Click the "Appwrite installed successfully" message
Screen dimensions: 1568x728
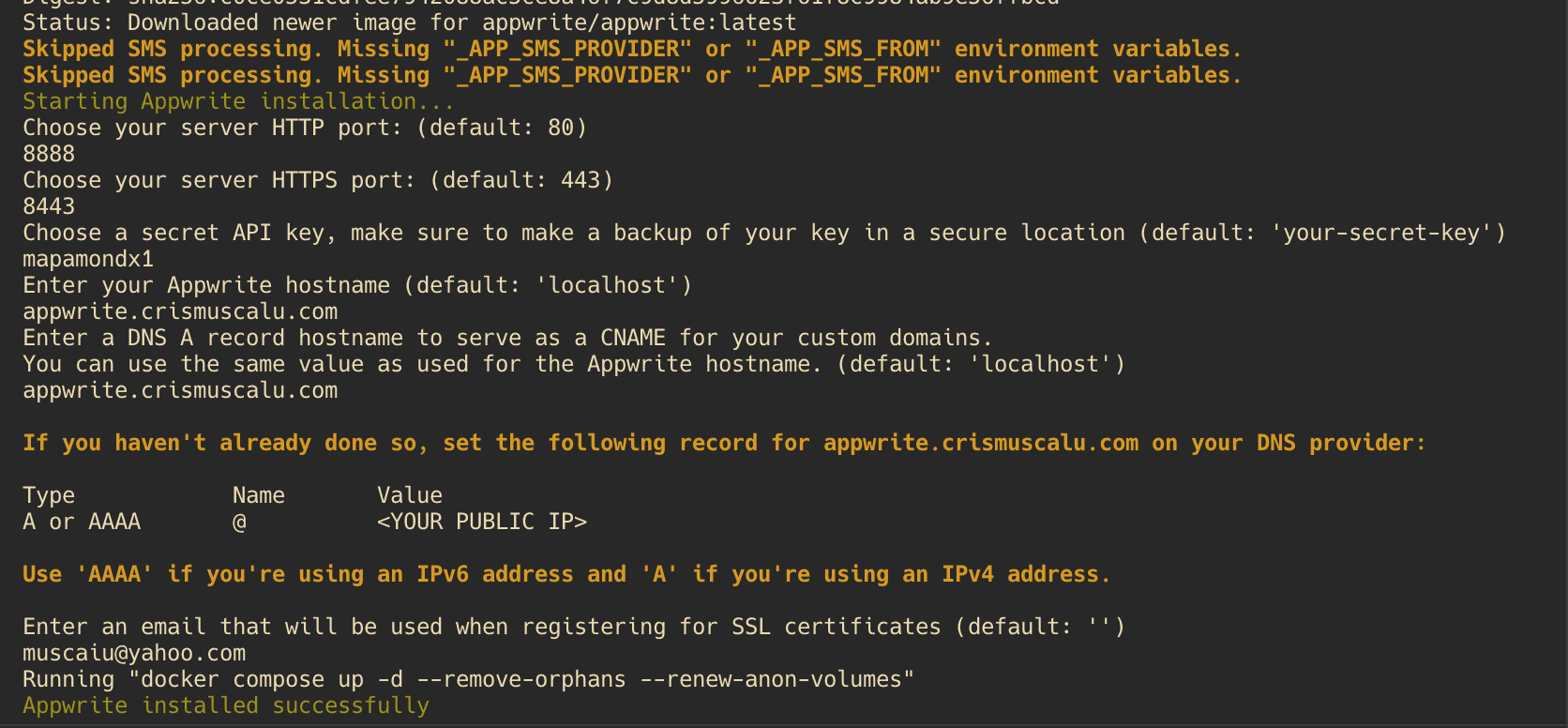(x=226, y=705)
